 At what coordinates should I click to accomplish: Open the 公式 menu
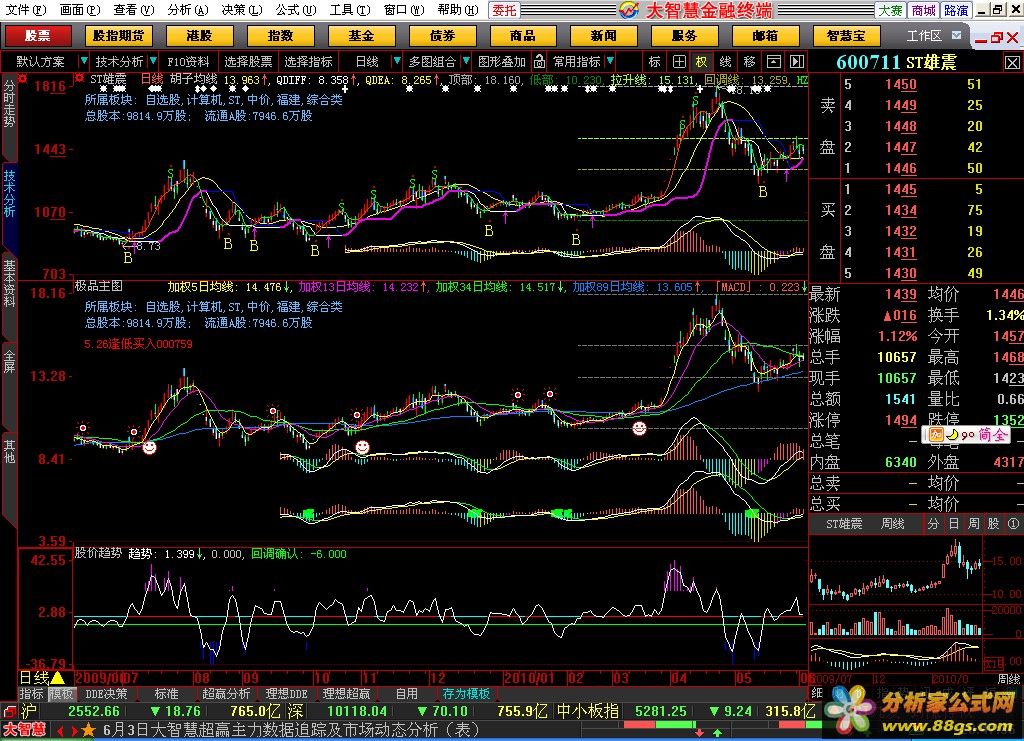tap(291, 10)
